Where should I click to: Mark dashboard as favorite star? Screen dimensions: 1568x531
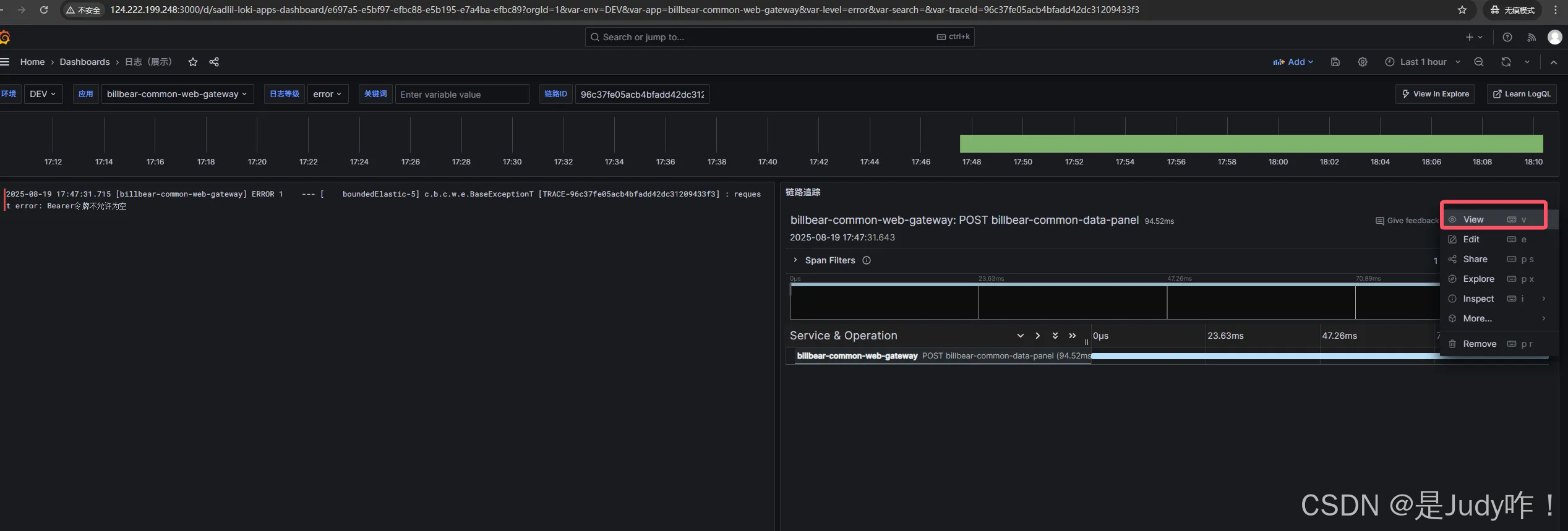[193, 62]
